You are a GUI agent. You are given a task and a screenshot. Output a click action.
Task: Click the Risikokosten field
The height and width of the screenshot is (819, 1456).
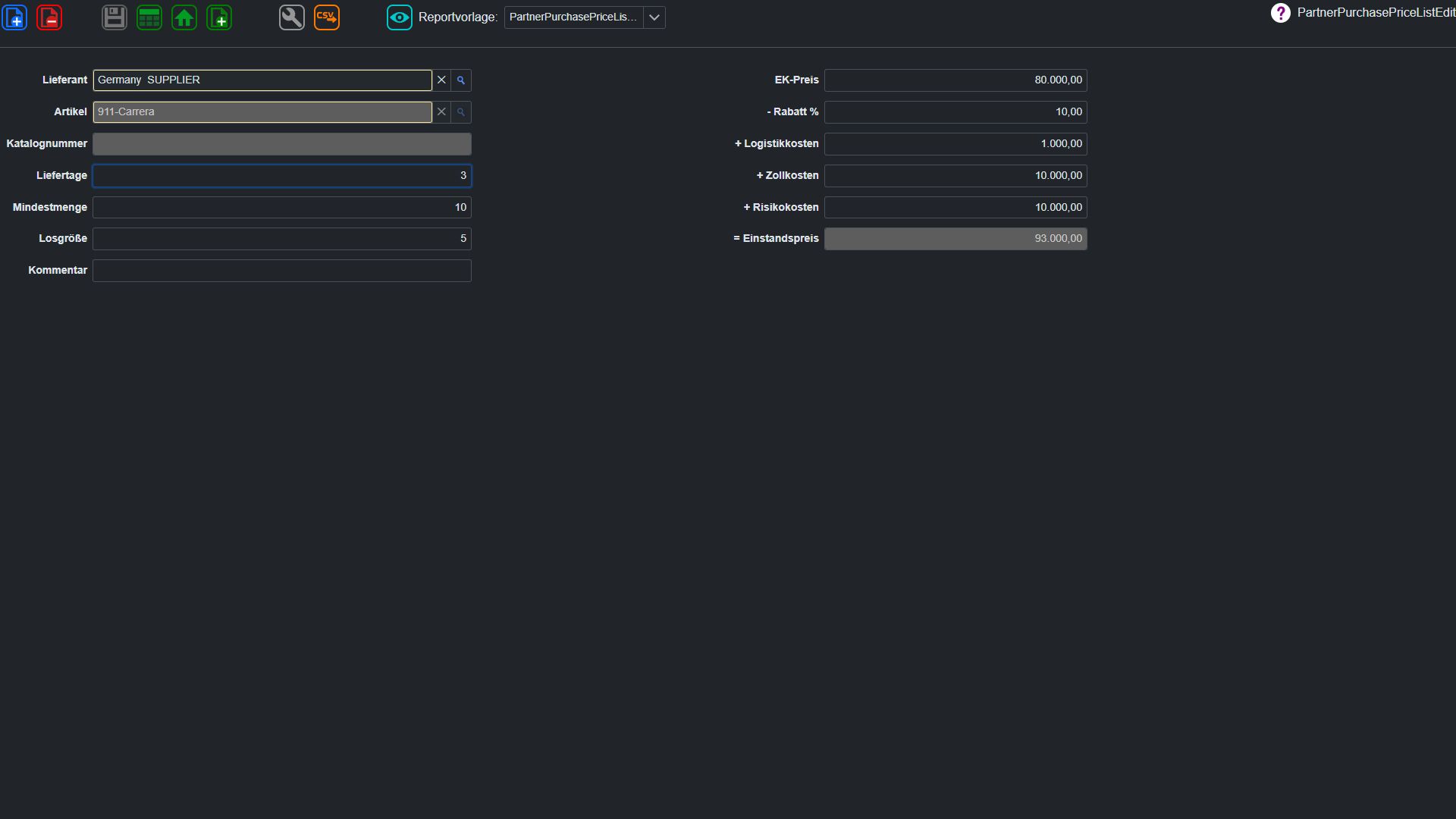click(x=955, y=208)
